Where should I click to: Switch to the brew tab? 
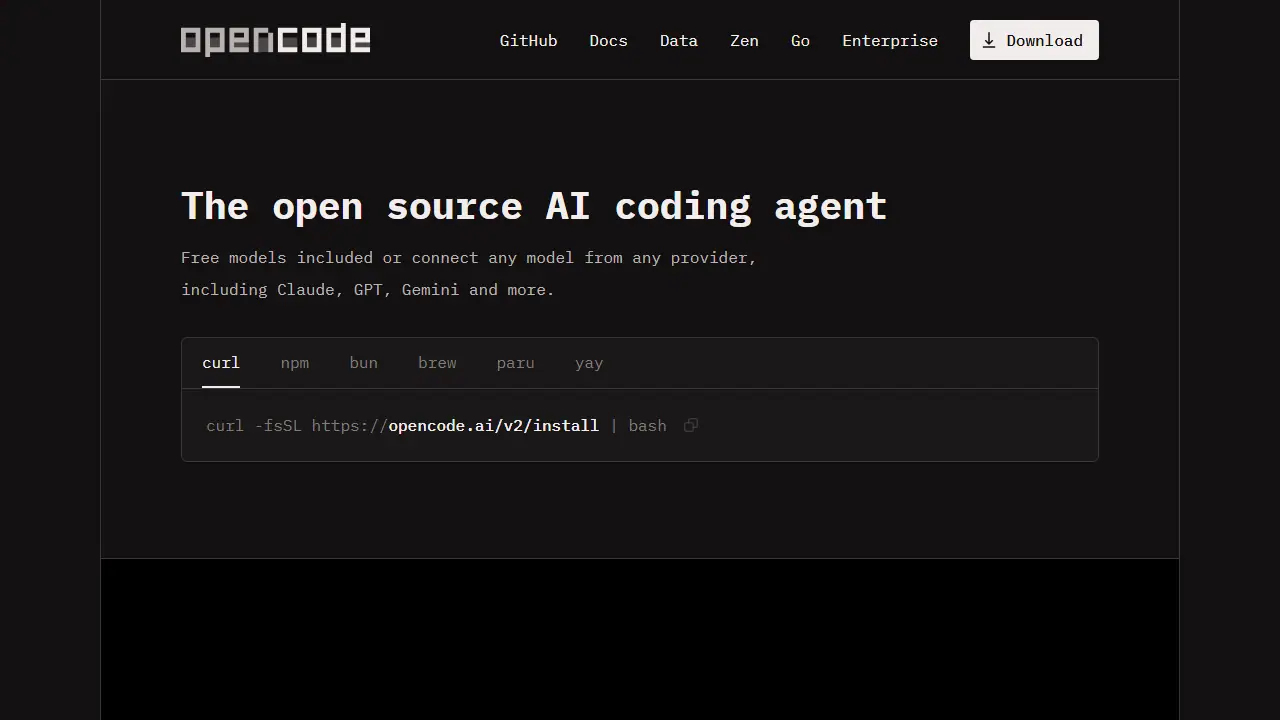coord(437,363)
